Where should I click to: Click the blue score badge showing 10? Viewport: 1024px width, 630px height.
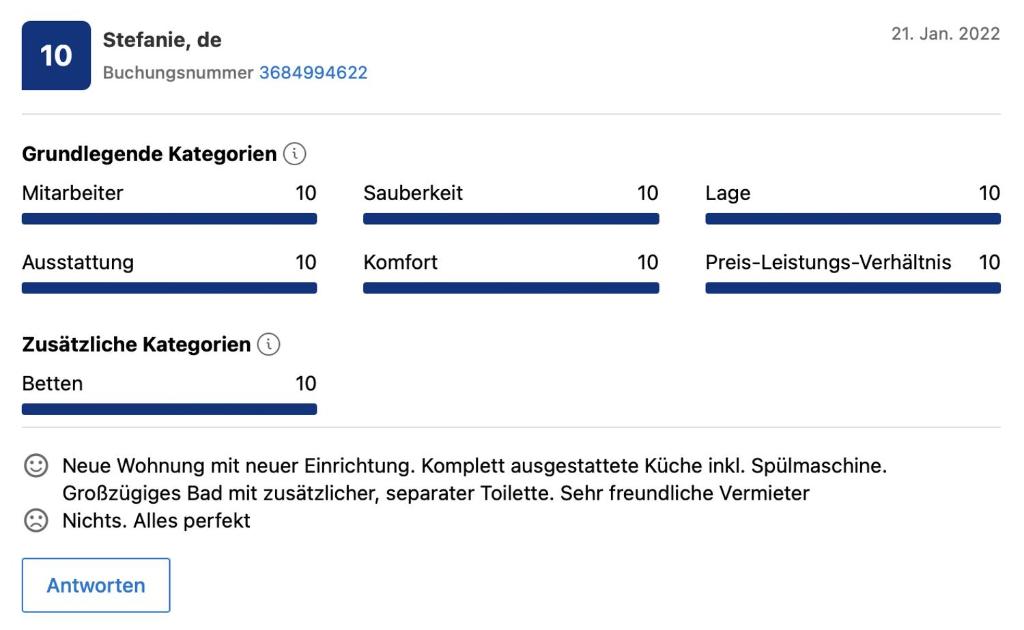(56, 55)
